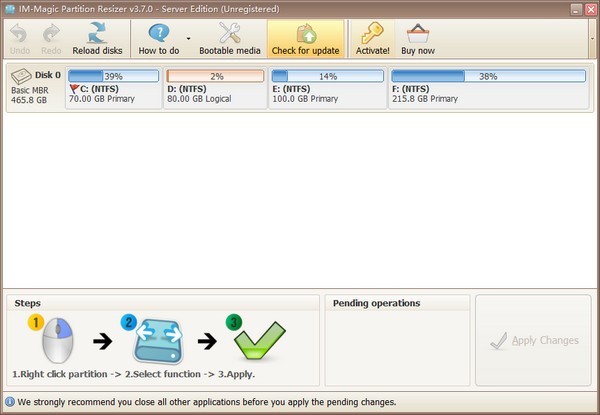
Task: Click the Activate! key icon
Action: (x=372, y=33)
